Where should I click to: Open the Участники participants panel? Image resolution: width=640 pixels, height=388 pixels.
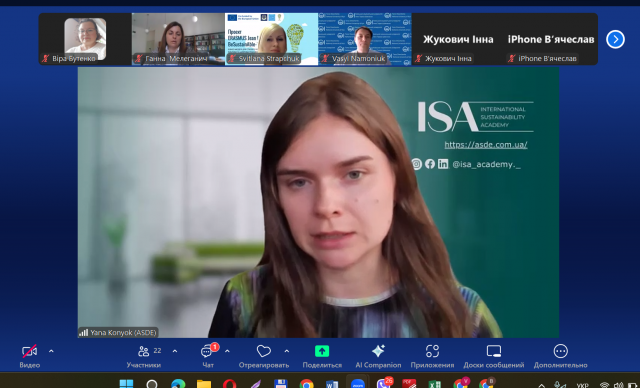(144, 356)
